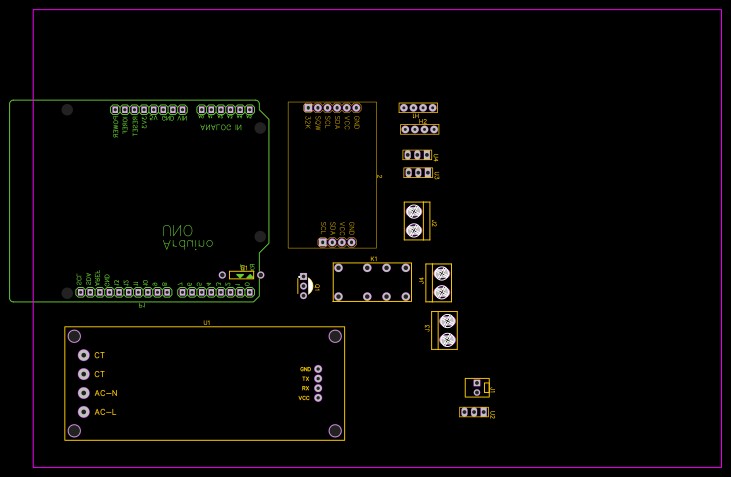The image size is (731, 477).
Task: Click the AC-L pad on U1
Action: 83,412
